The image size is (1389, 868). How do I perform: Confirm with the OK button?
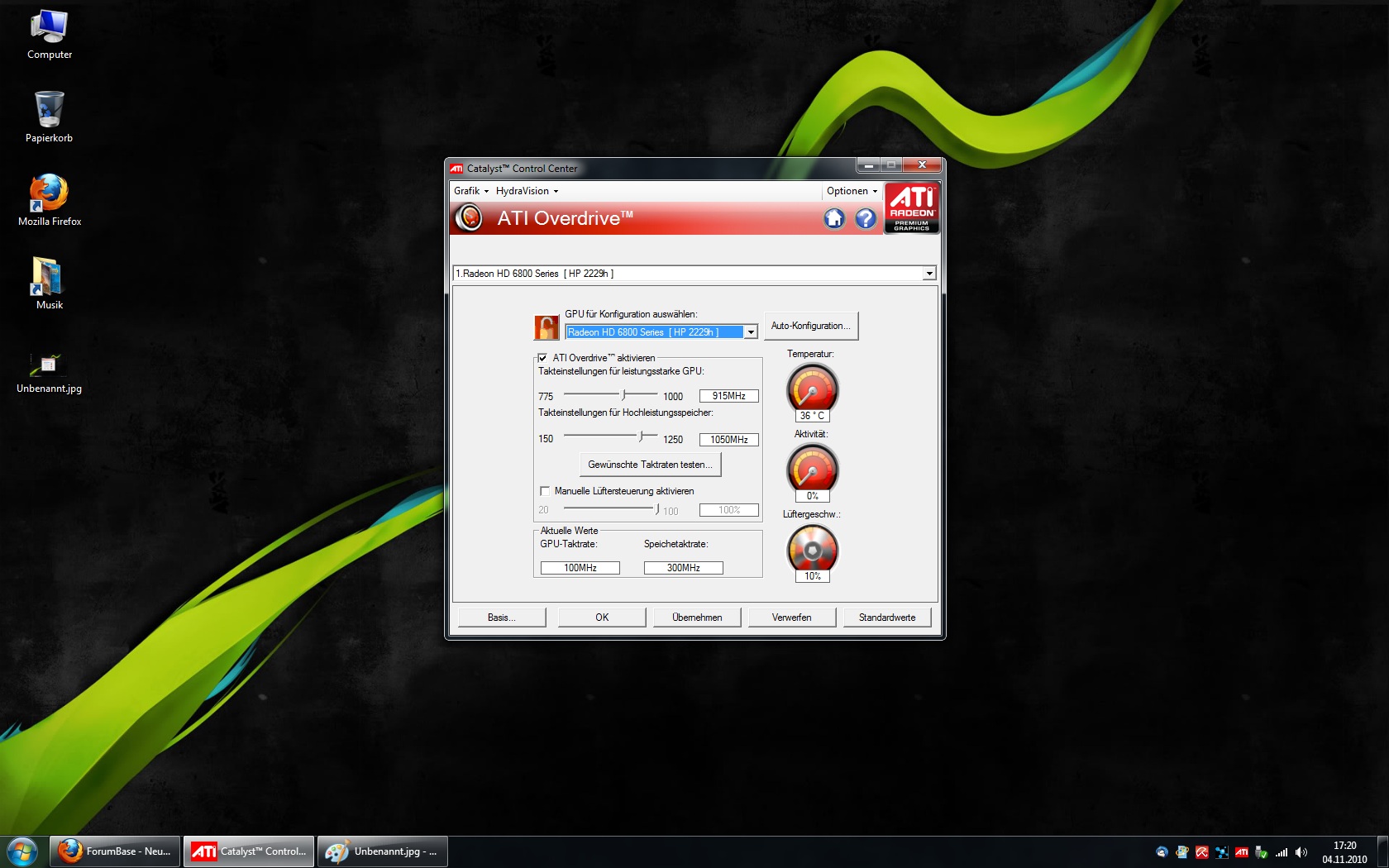coord(602,618)
